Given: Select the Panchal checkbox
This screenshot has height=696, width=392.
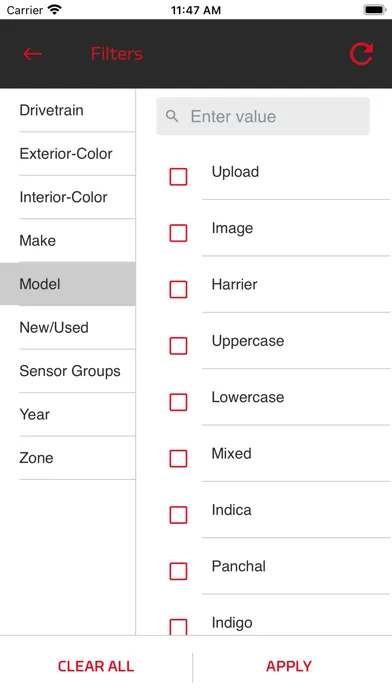Looking at the screenshot, I should pos(178,571).
